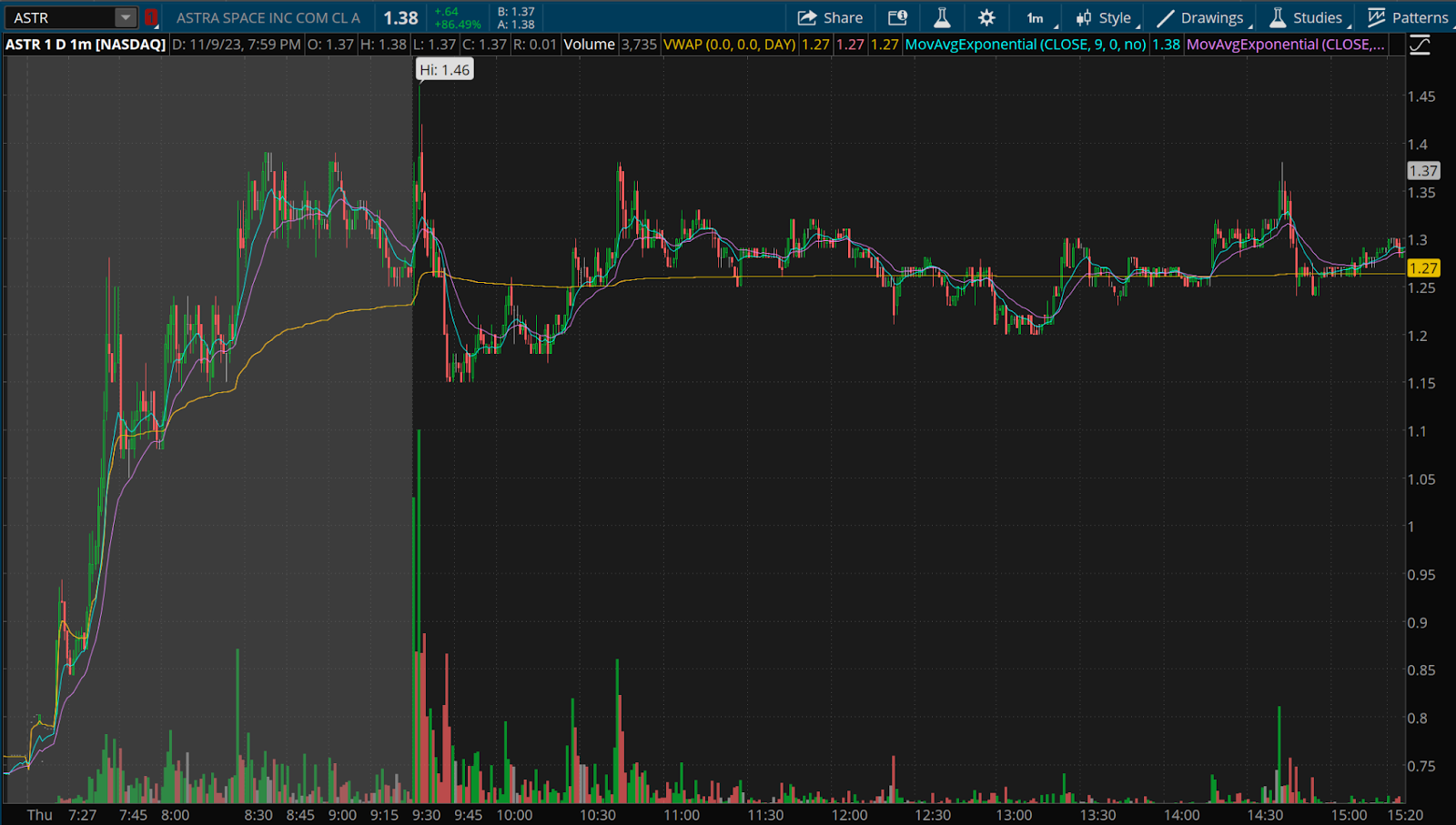Click the Patterns chart icon
Screen dimensions: 1456x825
click(x=1376, y=17)
